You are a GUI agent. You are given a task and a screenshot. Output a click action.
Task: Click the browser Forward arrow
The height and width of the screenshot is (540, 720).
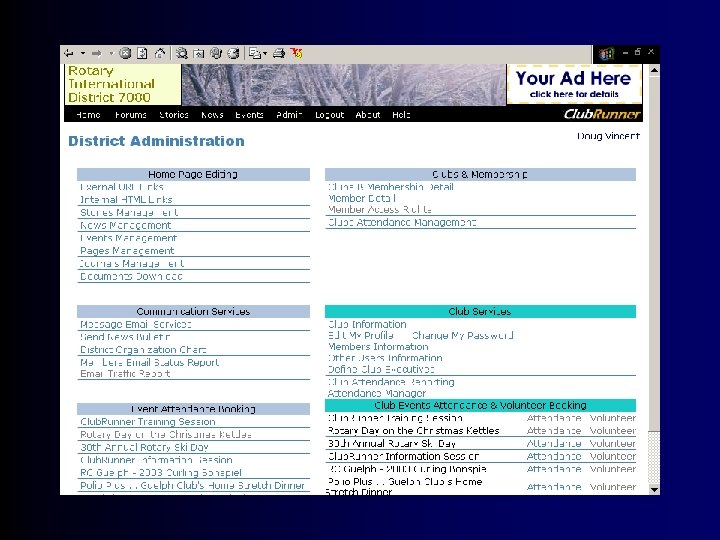pyautogui.click(x=96, y=54)
